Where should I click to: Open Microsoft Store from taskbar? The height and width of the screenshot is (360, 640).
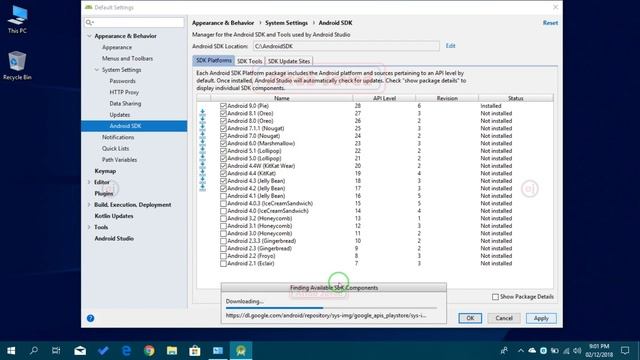pyautogui.click(x=195, y=350)
